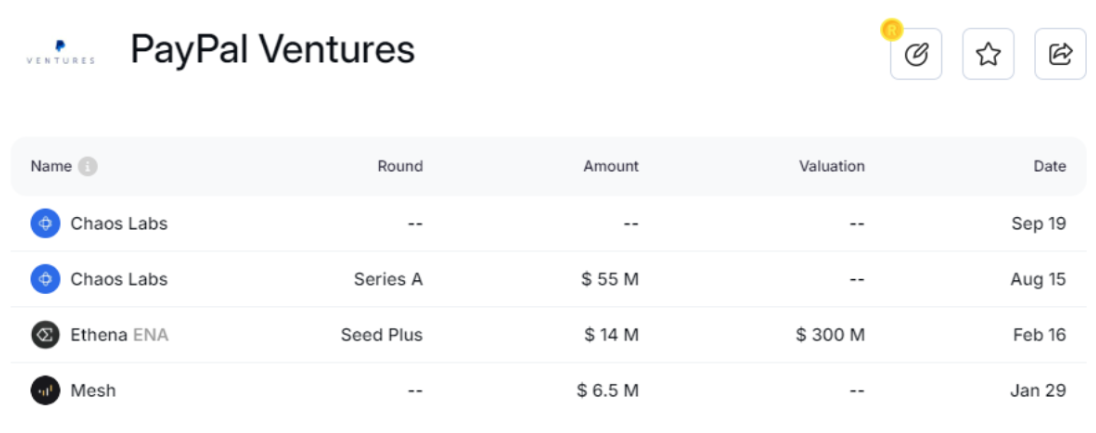Click the Mesh project icon
The image size is (1096, 433).
[45, 390]
